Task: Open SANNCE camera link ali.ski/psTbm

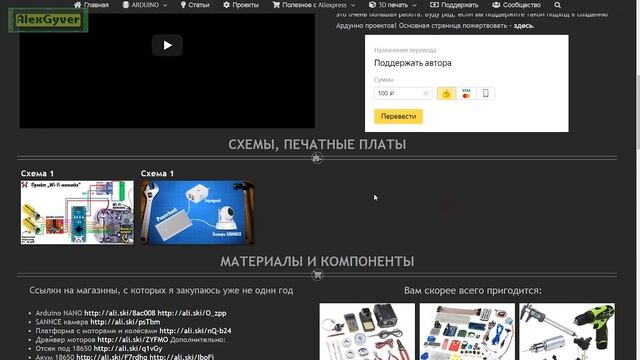Action: 125,322
